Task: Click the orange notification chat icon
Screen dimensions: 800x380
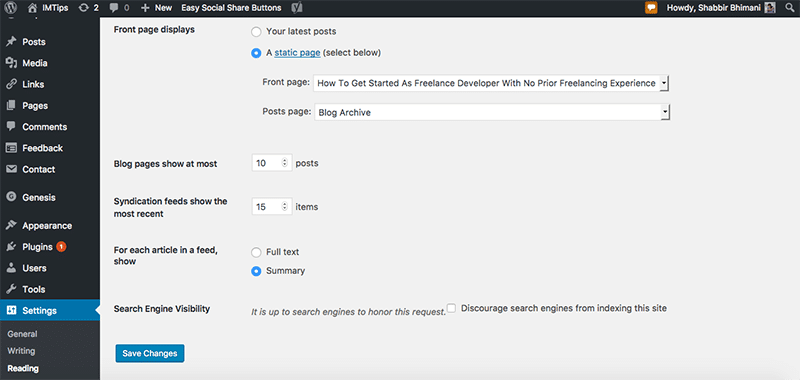Action: point(651,8)
